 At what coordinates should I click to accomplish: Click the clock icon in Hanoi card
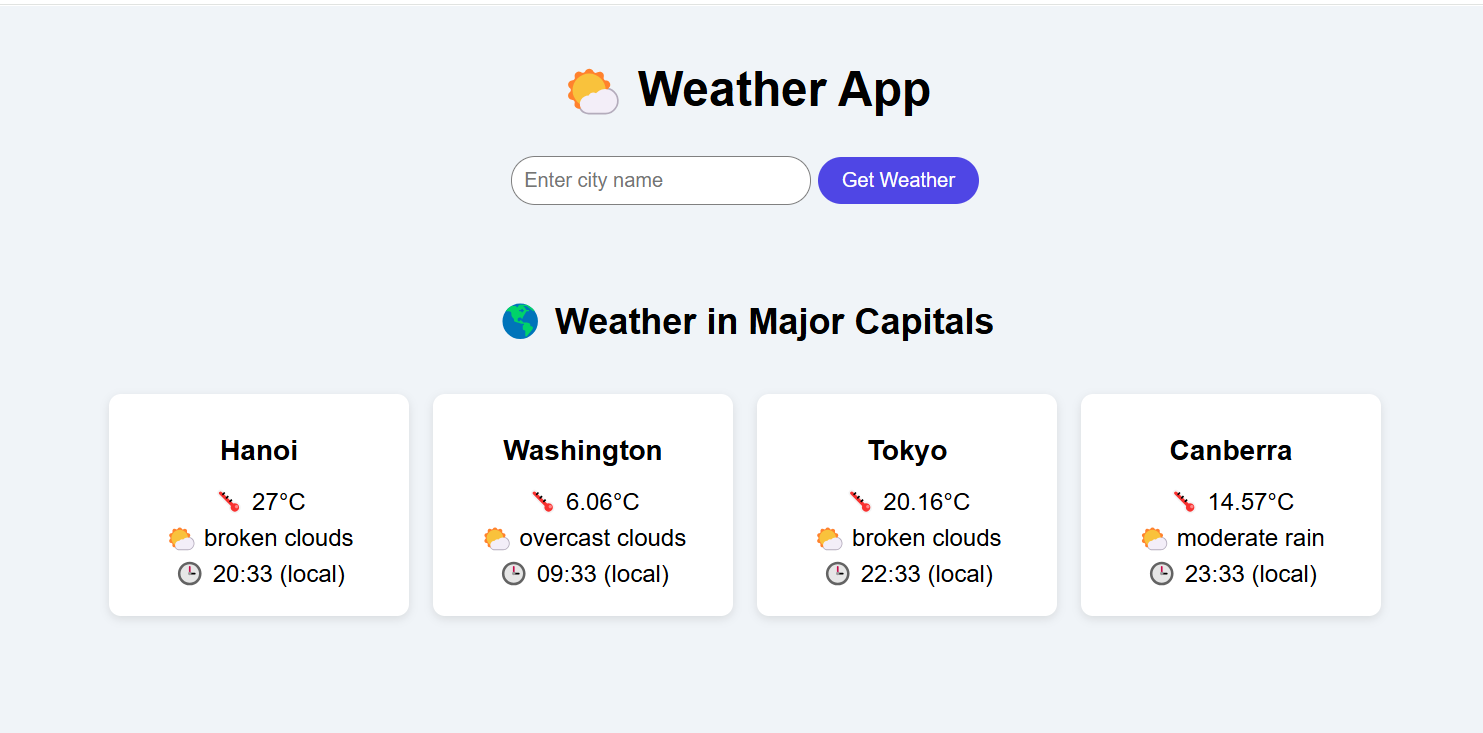point(190,574)
